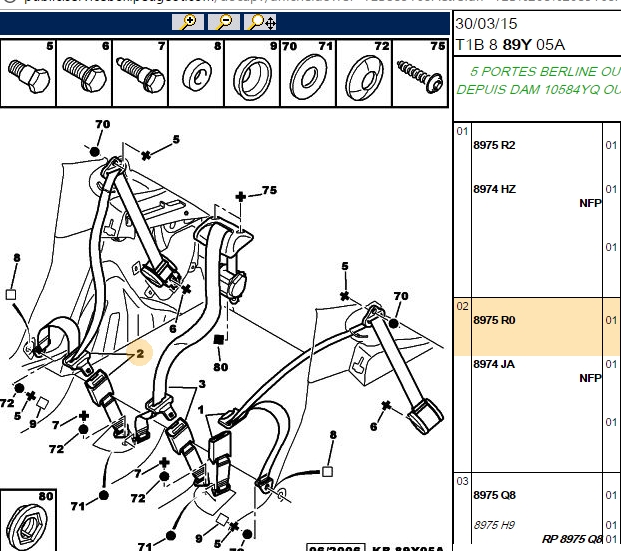Image resolution: width=621 pixels, height=551 pixels.
Task: Click callout 3 on center belt
Action: pos(202,384)
